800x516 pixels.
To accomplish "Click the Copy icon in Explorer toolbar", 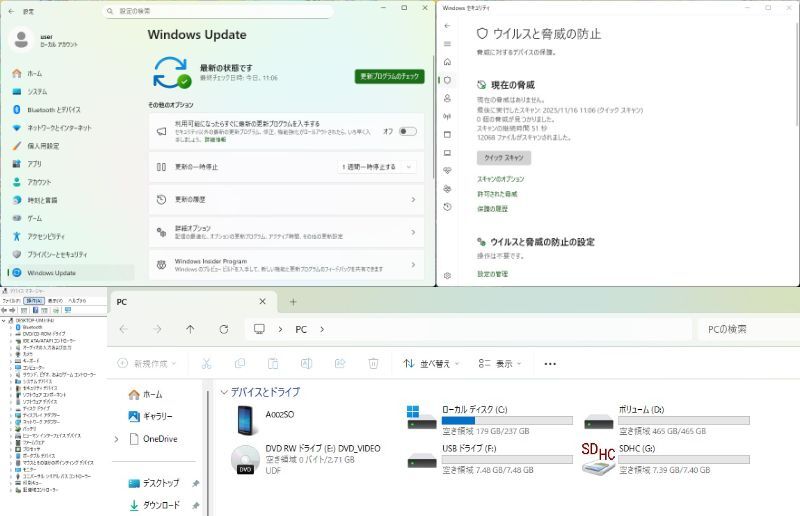I will [x=240, y=363].
